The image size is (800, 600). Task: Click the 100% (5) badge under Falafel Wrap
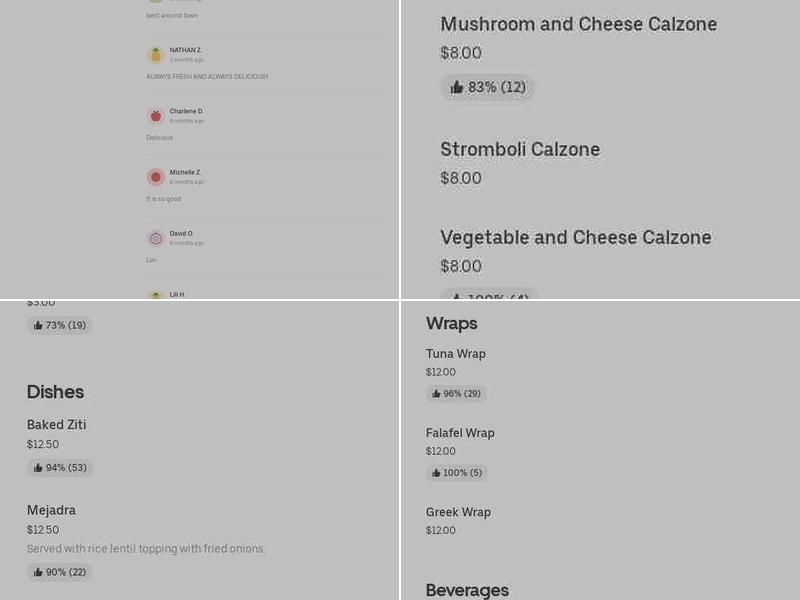tap(457, 472)
